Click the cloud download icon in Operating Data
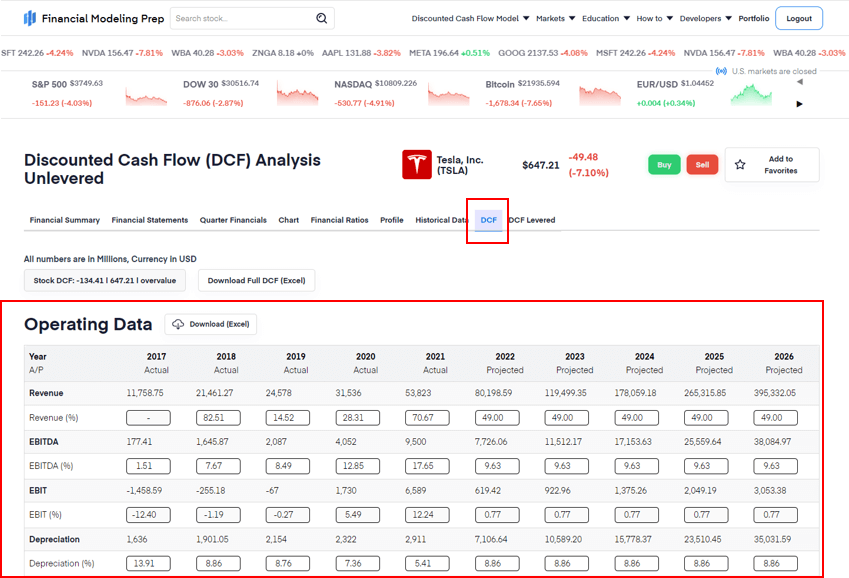 click(x=178, y=324)
